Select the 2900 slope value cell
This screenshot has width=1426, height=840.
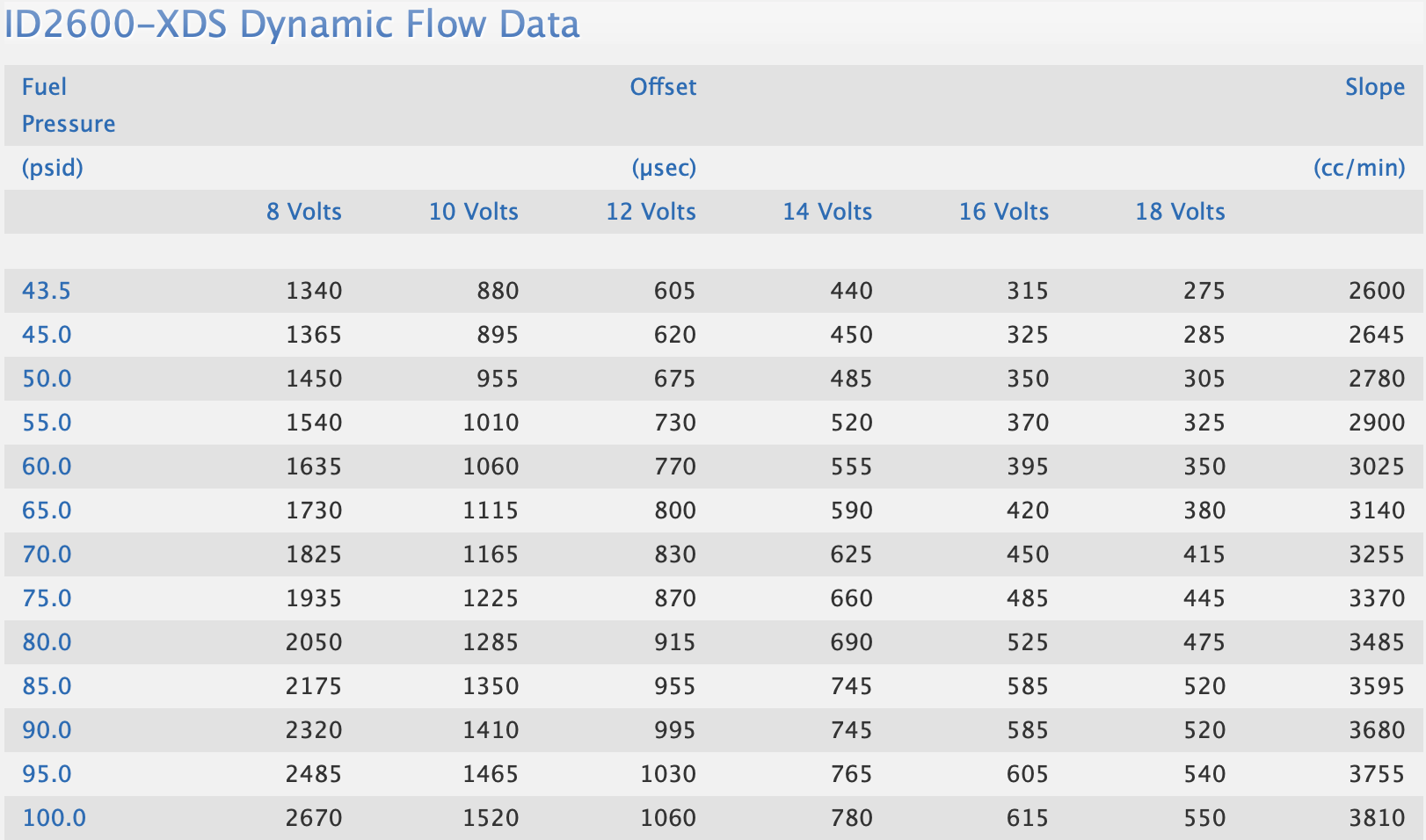coord(1377,423)
